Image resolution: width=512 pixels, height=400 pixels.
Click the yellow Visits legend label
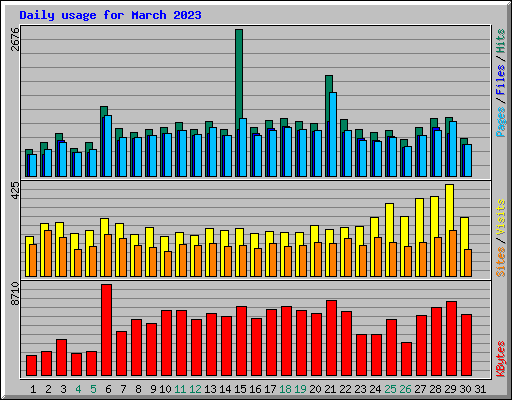tap(500, 218)
